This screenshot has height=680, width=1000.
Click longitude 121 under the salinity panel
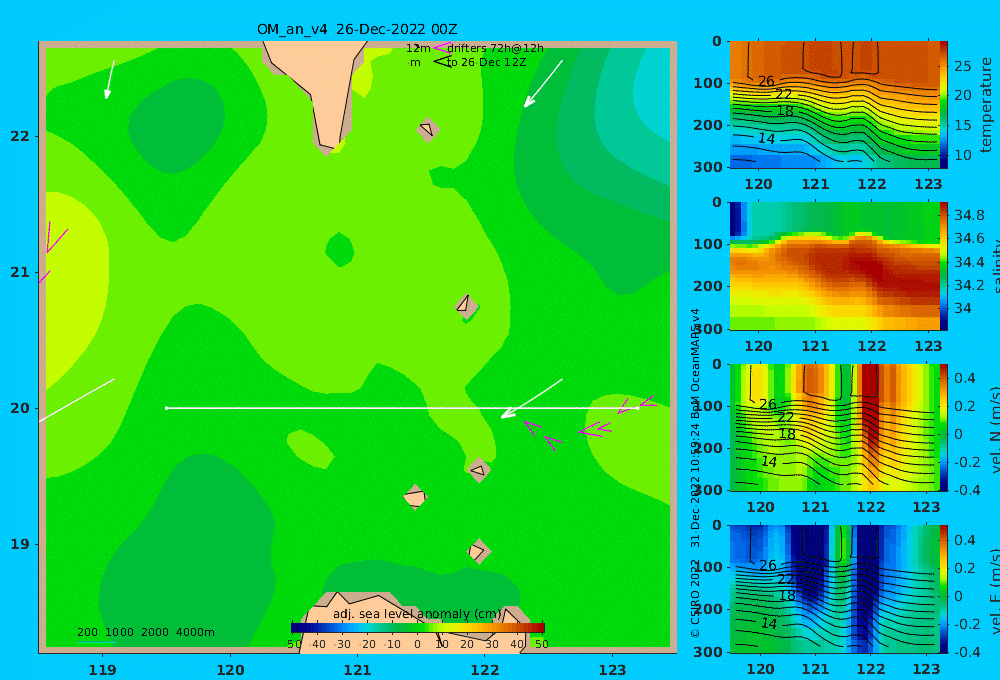pyautogui.click(x=816, y=346)
